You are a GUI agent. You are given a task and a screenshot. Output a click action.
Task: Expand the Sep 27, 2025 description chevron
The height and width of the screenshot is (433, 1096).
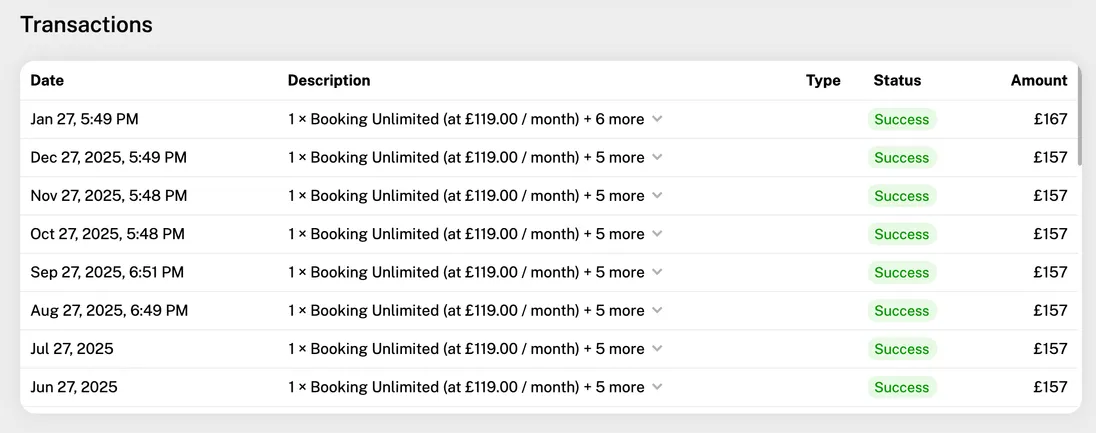(657, 272)
